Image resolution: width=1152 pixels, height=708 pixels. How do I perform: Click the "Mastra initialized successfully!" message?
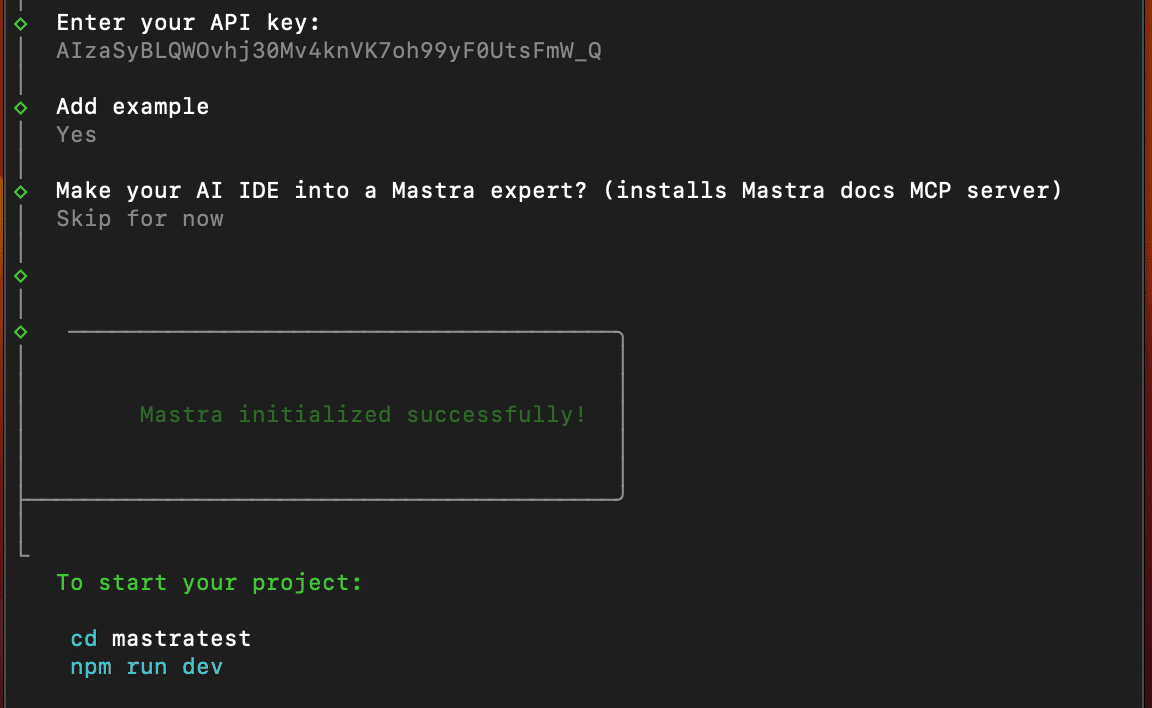[x=363, y=414]
